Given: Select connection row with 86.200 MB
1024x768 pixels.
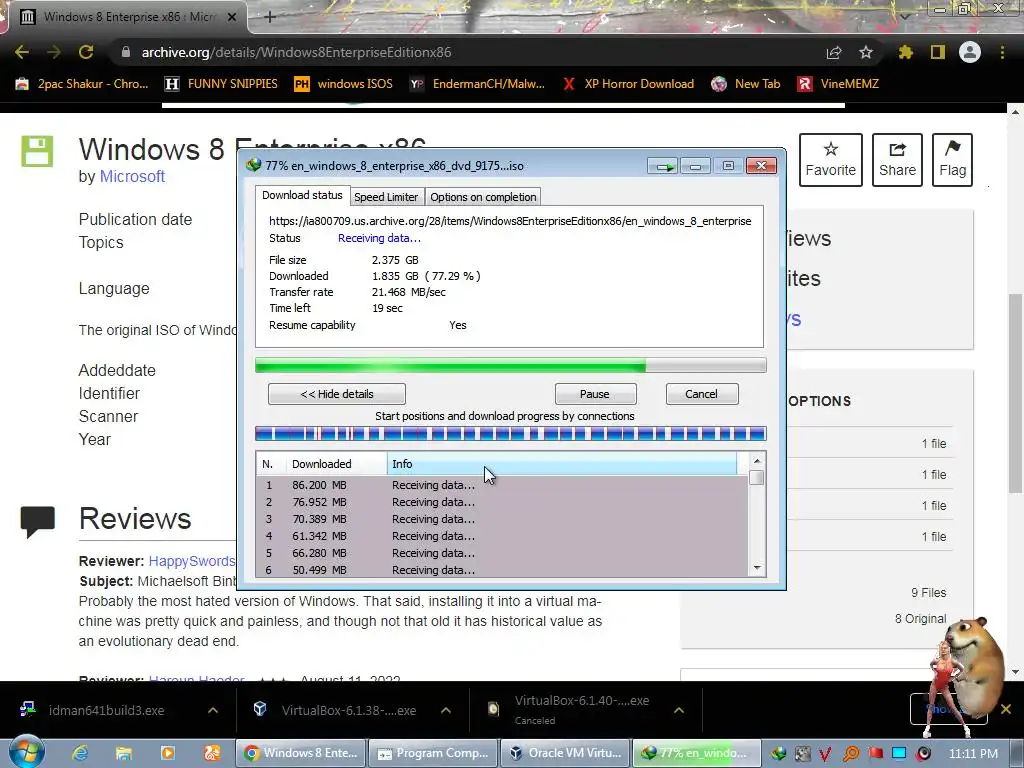Looking at the screenshot, I should (x=502, y=485).
